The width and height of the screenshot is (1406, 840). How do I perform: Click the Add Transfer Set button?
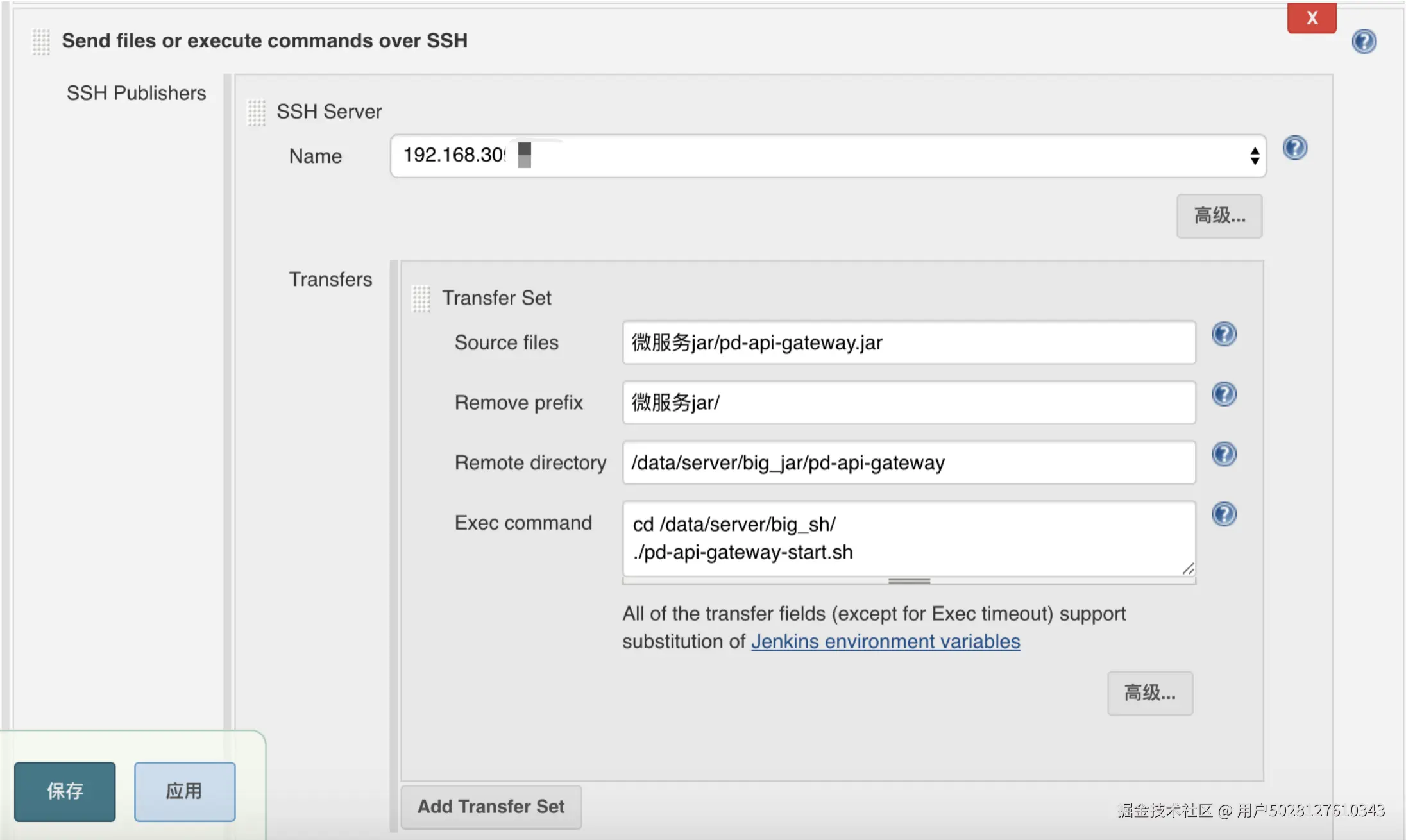[491, 807]
